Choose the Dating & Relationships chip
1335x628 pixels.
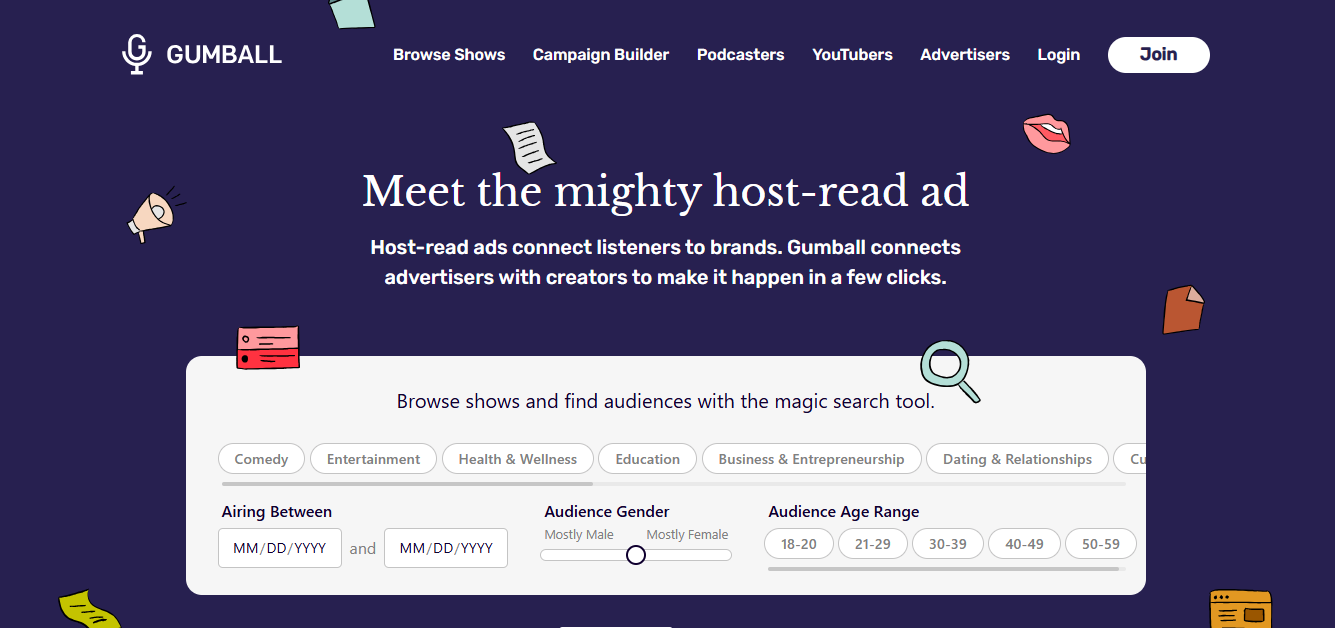(x=1018, y=459)
